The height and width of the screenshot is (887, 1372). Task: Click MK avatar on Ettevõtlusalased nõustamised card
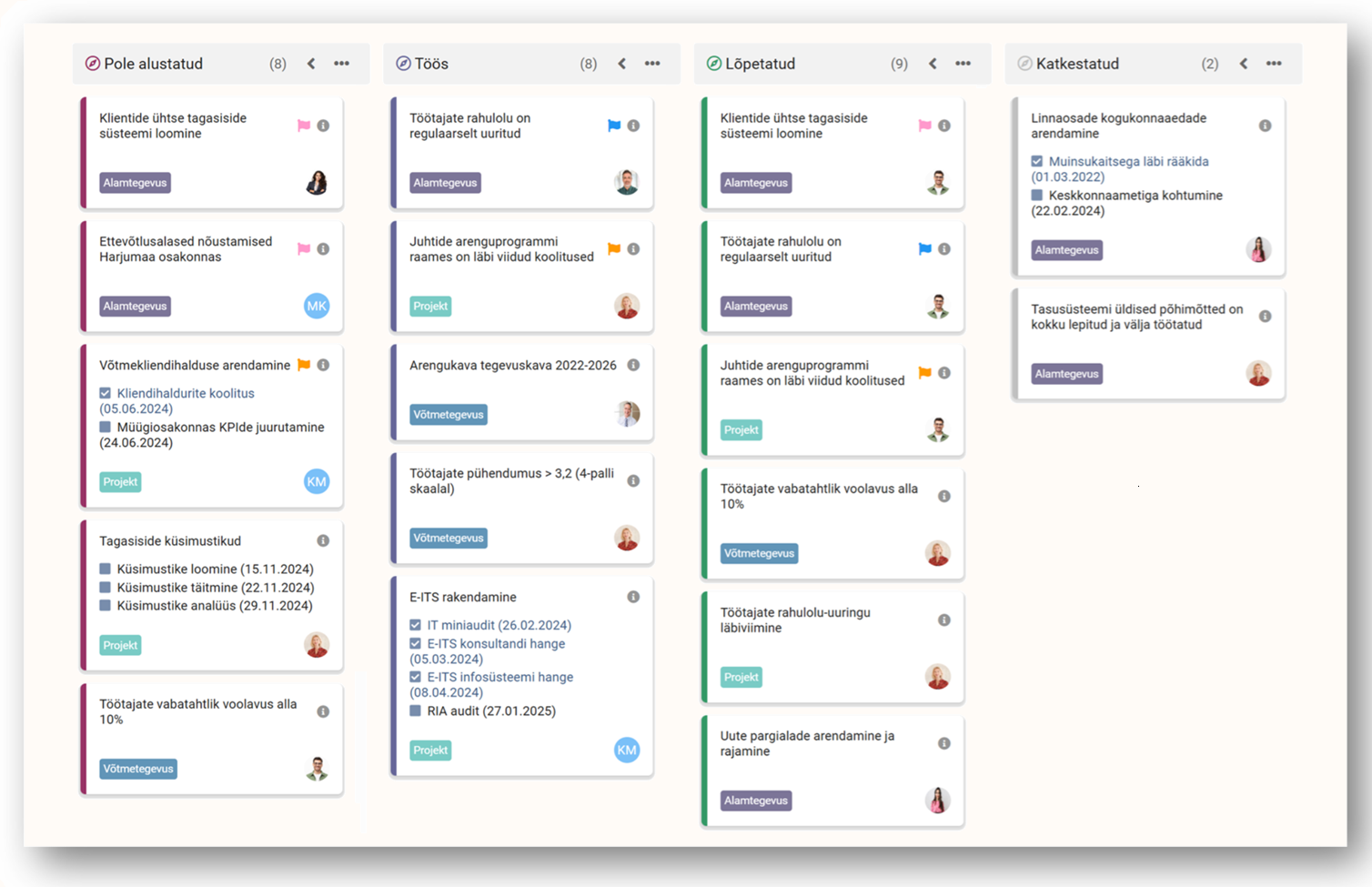click(317, 307)
